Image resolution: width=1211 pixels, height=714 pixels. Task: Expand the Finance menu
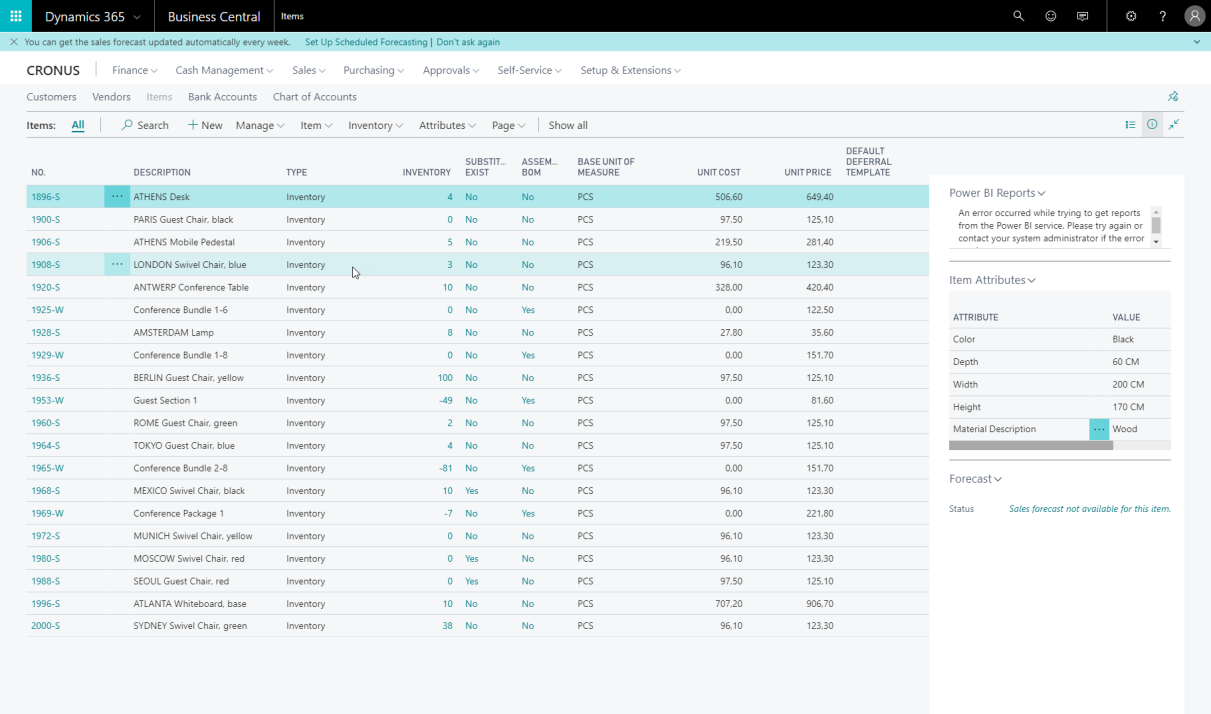tap(135, 70)
